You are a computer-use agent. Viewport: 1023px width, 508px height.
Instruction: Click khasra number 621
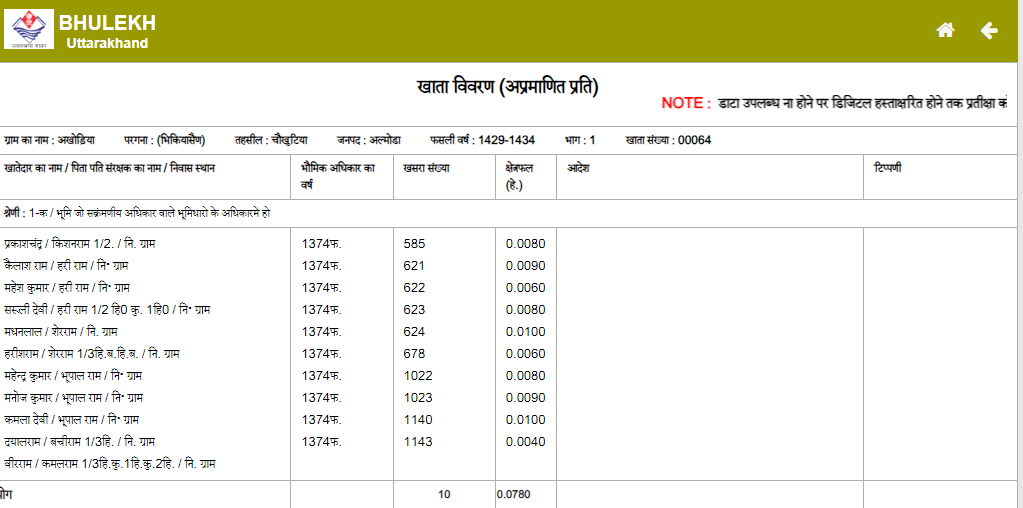point(414,265)
